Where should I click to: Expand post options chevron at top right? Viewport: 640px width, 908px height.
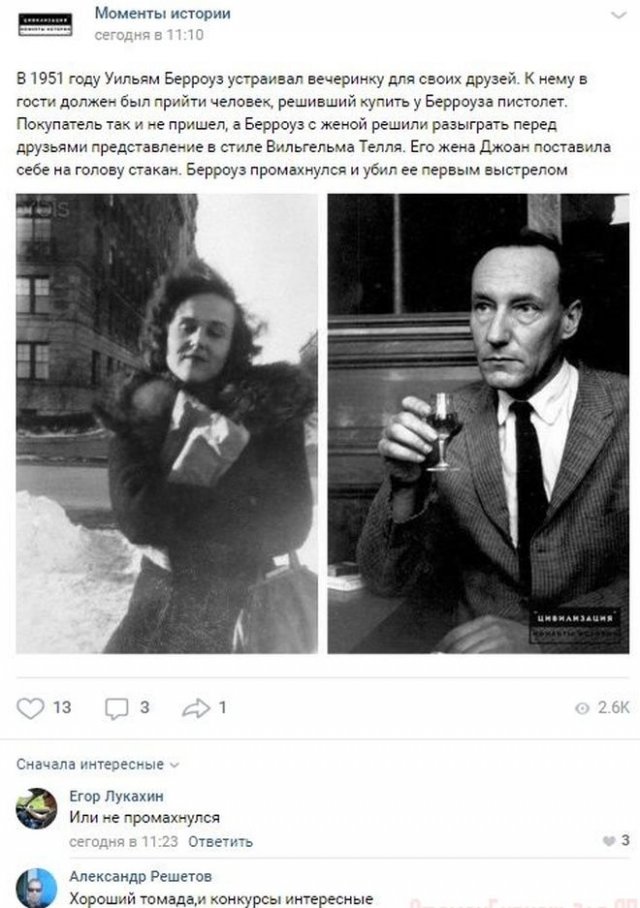pos(619,15)
